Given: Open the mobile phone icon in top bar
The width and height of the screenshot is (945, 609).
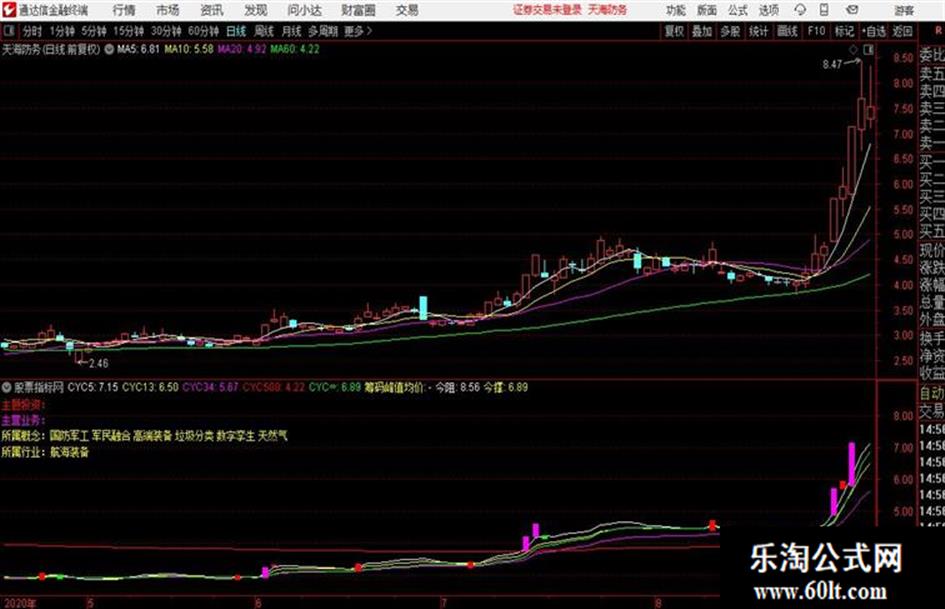Looking at the screenshot, I should tap(824, 10).
